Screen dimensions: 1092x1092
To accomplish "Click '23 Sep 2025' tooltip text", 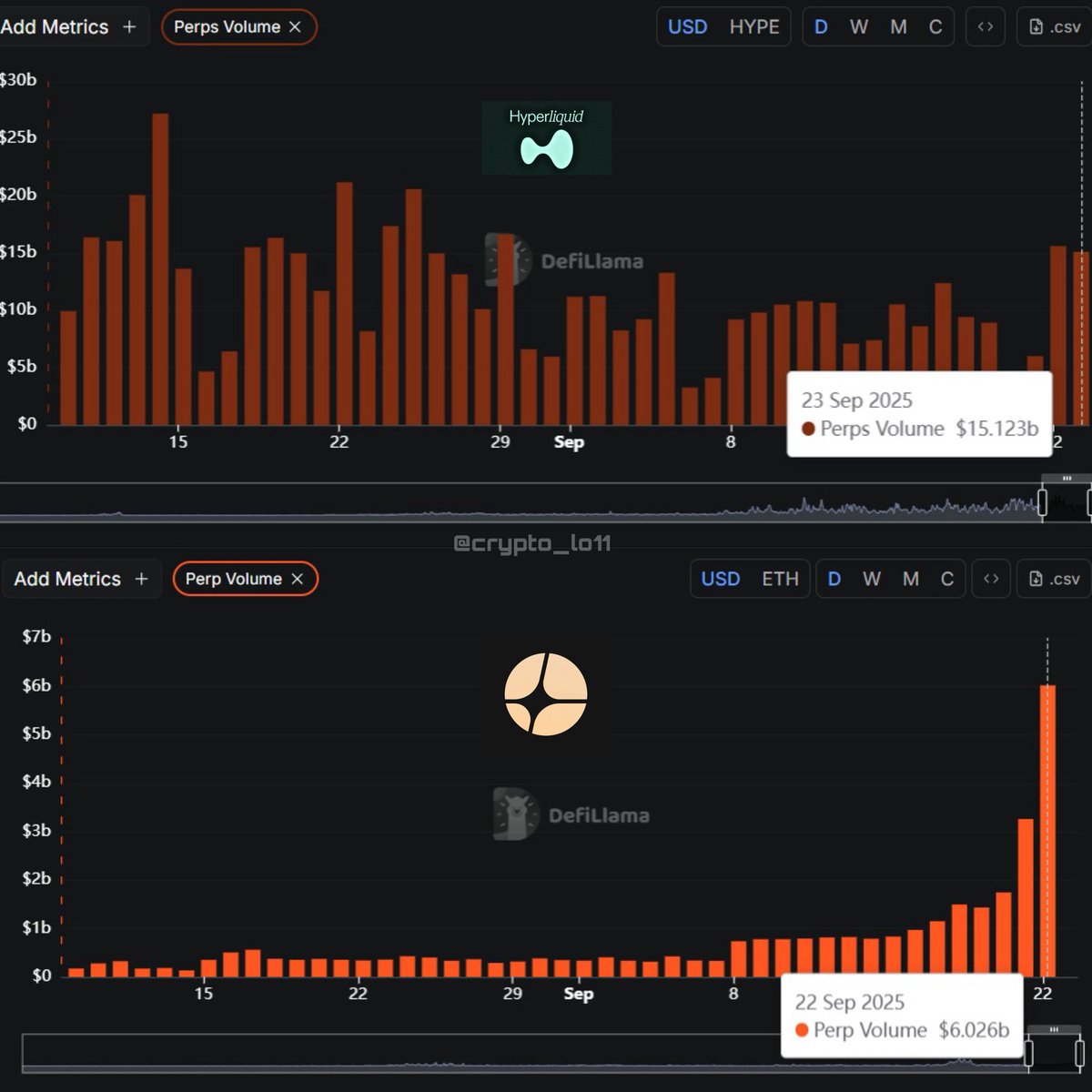I will (x=856, y=400).
